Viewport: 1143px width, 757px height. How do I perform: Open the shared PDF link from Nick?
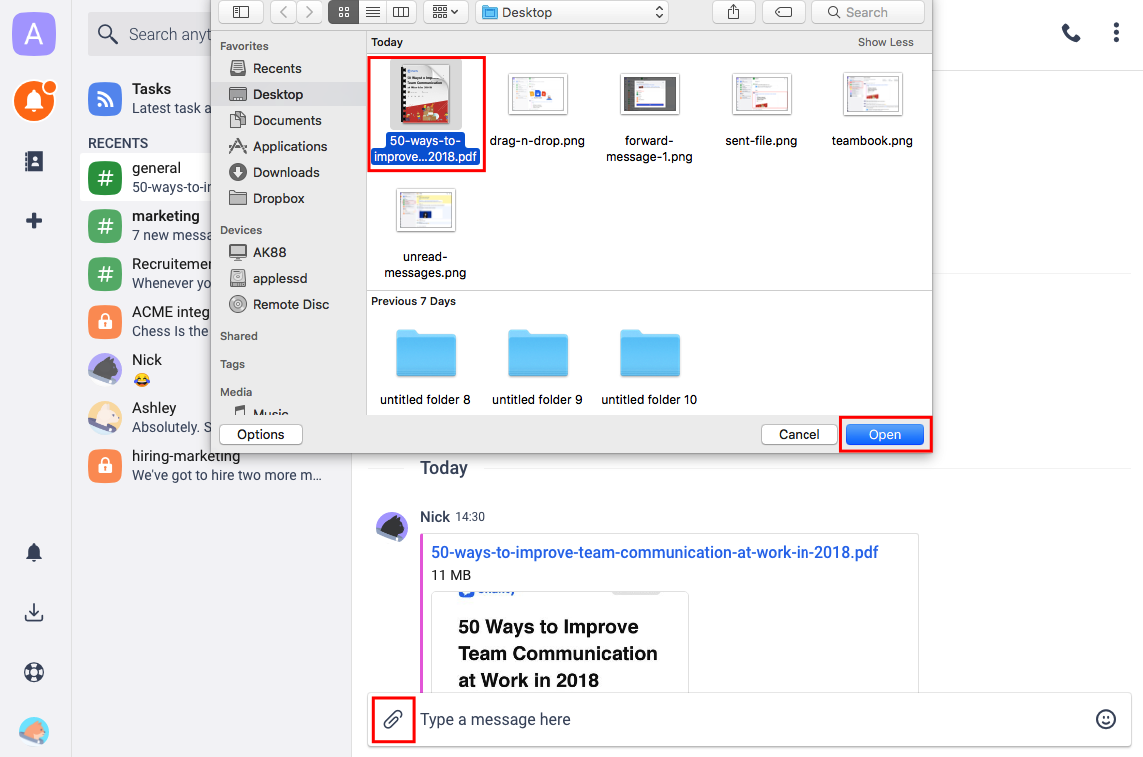[654, 552]
